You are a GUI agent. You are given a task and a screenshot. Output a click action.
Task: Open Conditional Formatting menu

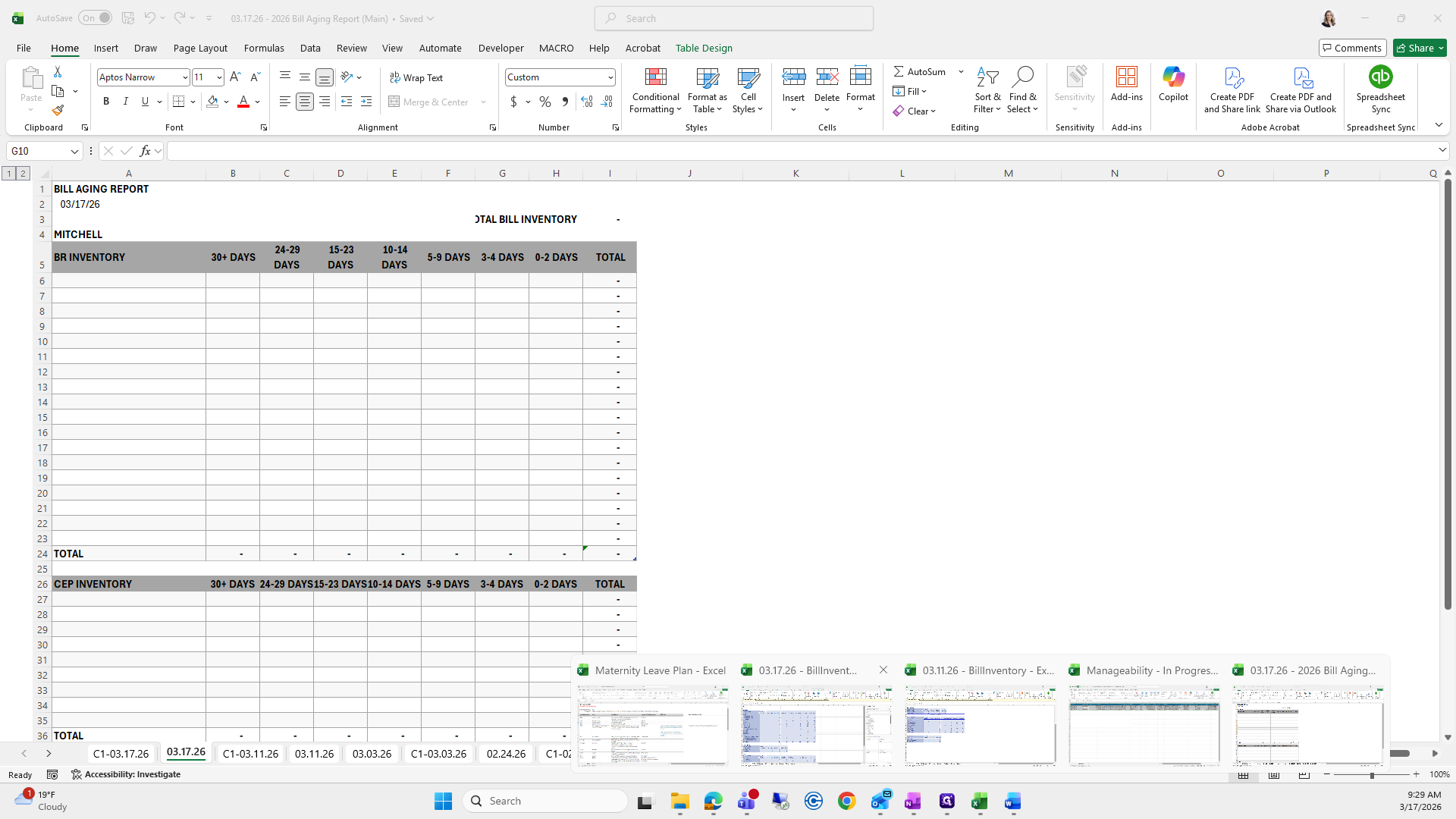click(x=655, y=91)
